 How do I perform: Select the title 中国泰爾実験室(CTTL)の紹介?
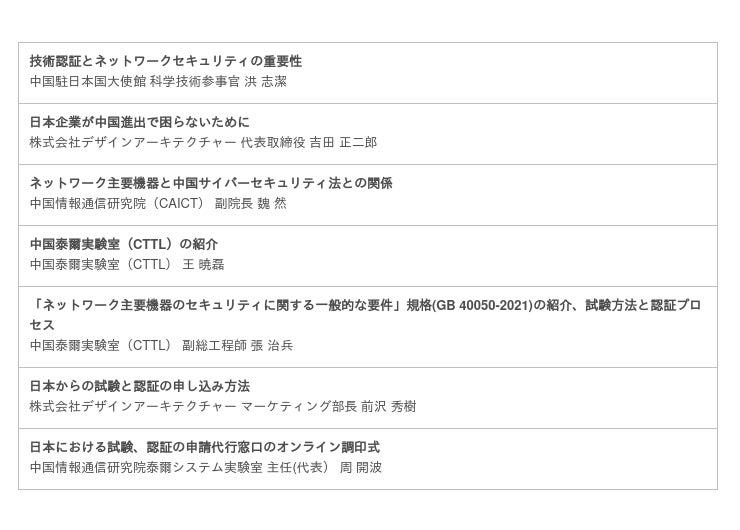coord(124,245)
